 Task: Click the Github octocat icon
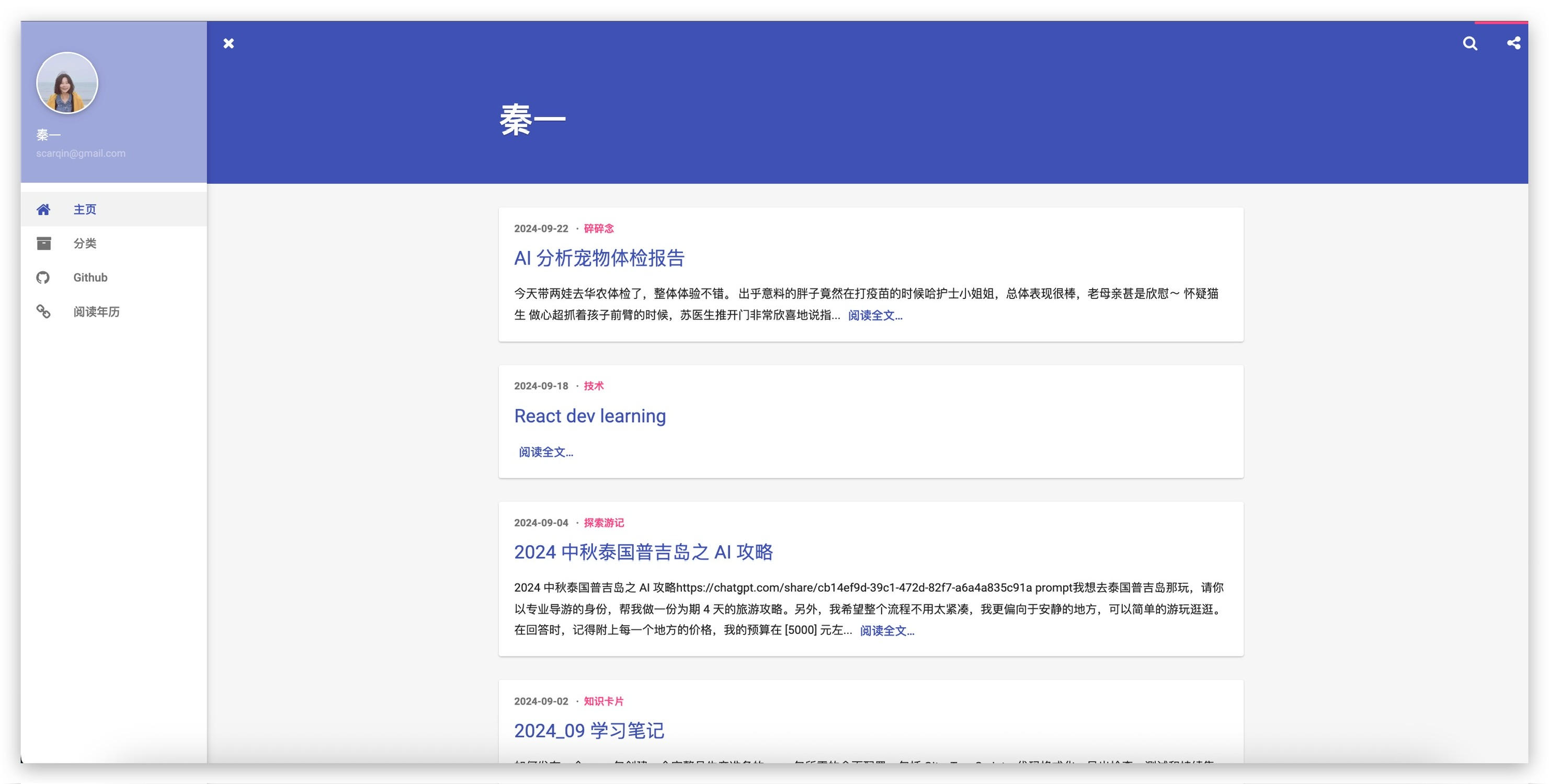click(43, 278)
